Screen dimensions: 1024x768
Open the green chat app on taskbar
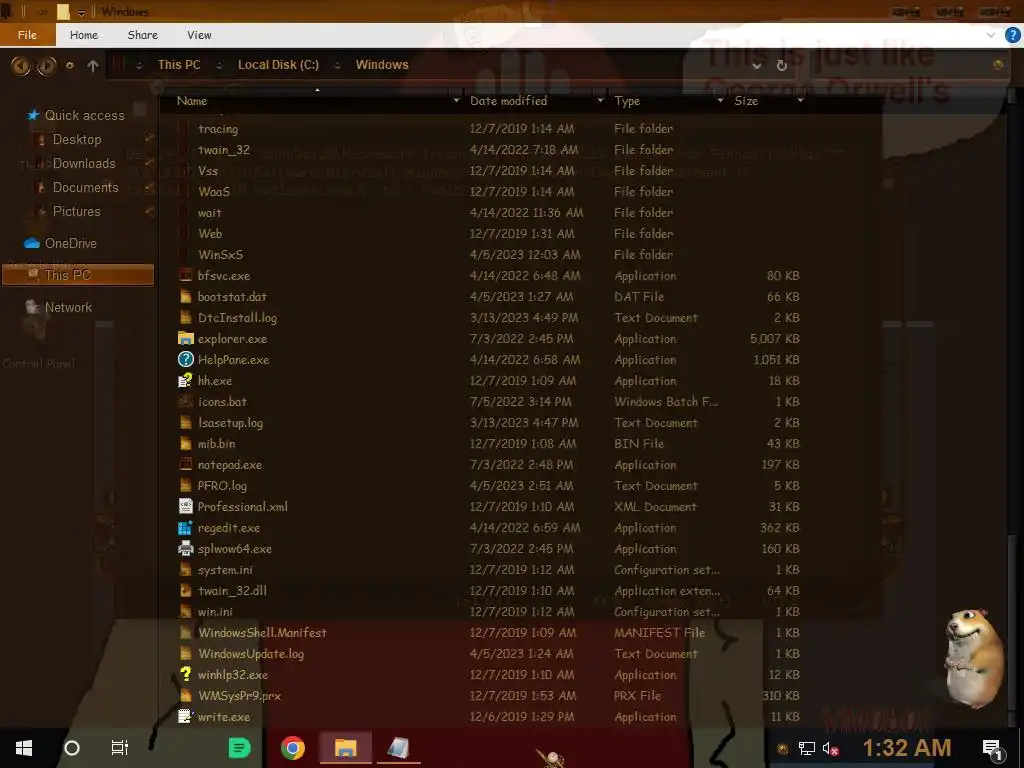point(240,748)
